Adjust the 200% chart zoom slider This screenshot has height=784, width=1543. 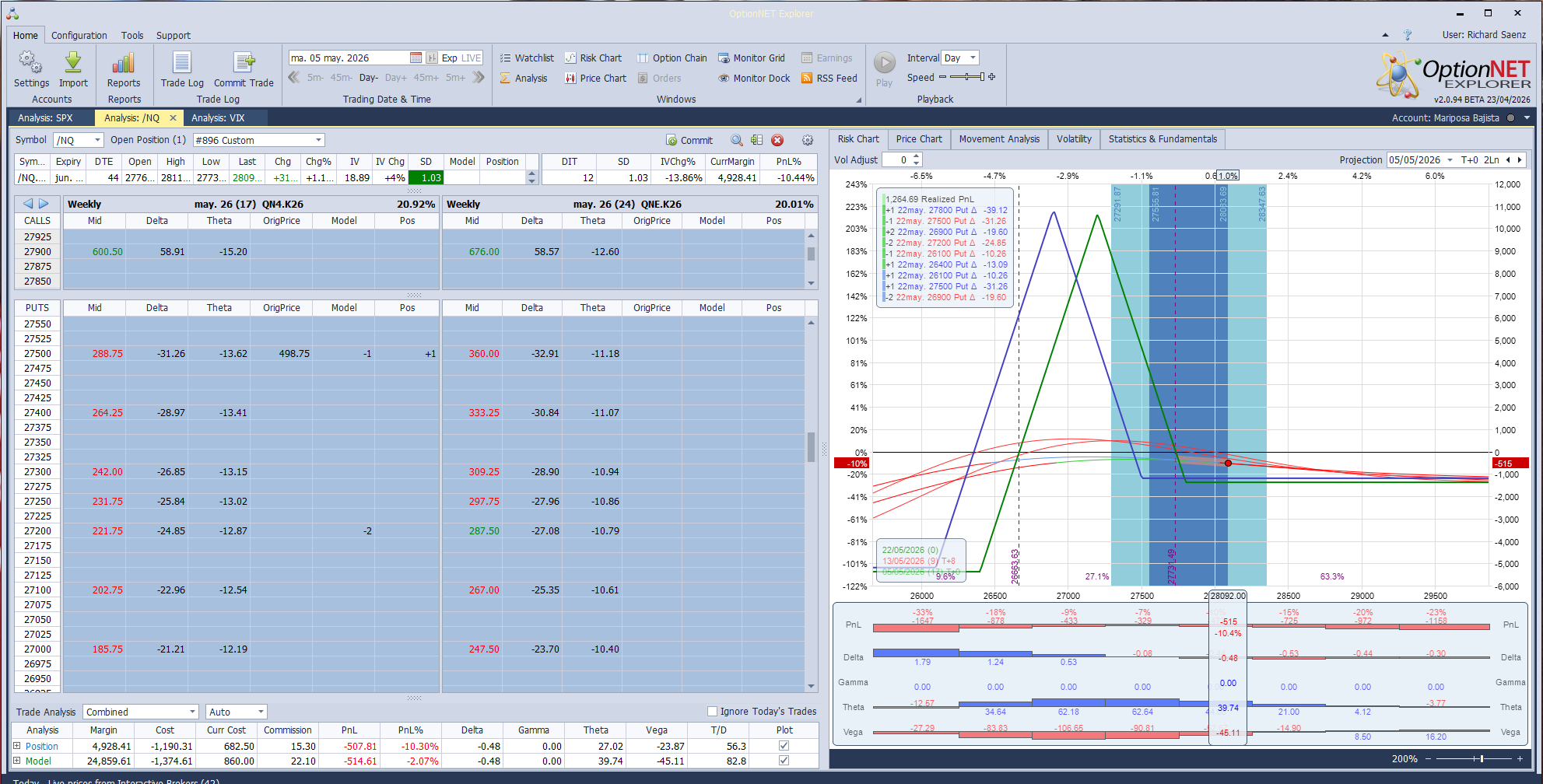pos(1475,758)
